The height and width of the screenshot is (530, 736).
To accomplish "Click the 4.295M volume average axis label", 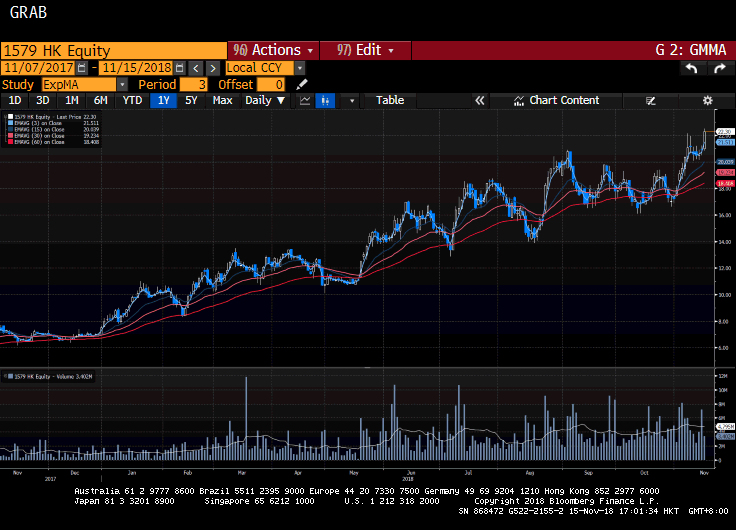I will [726, 427].
